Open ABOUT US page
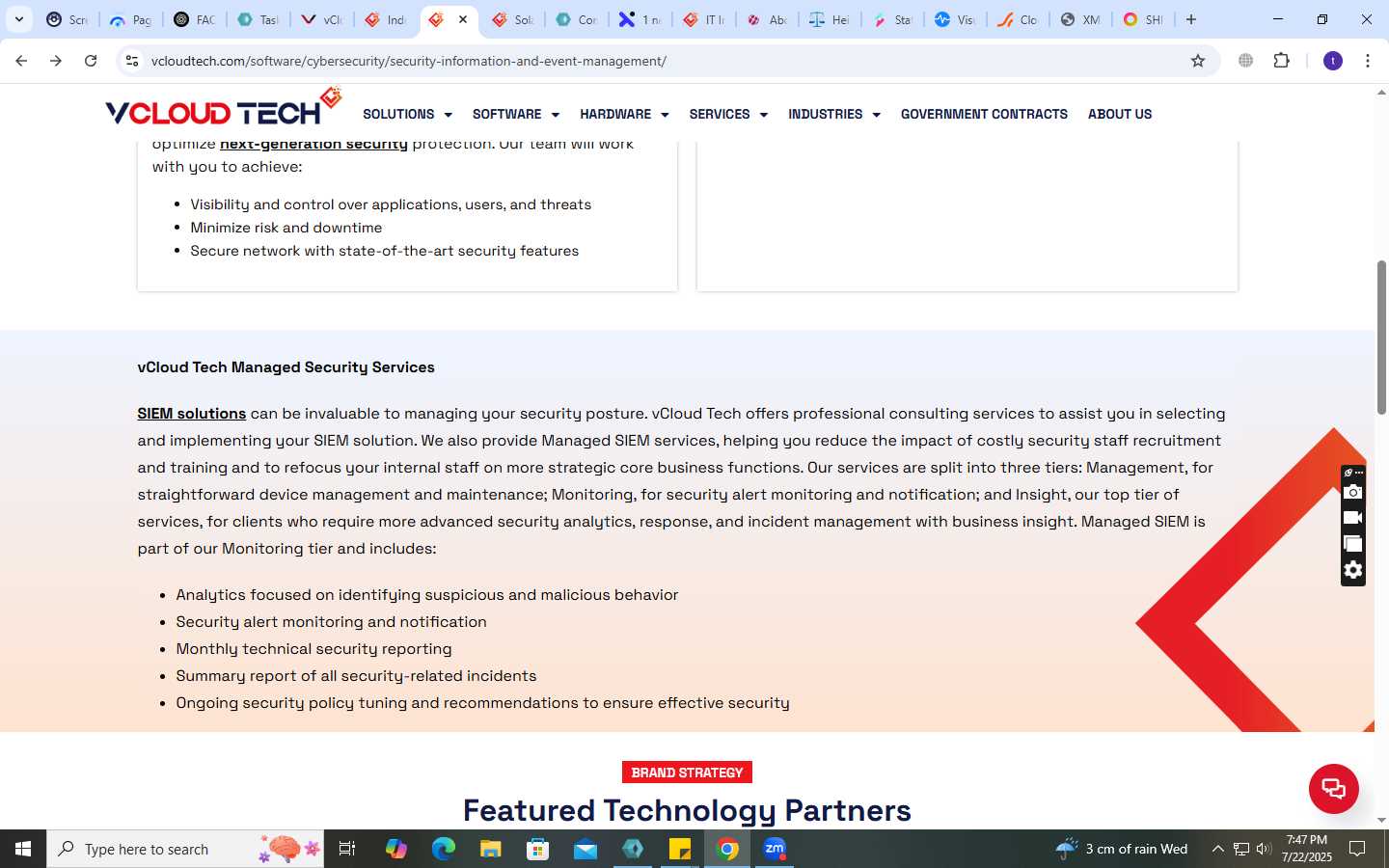 tap(1120, 114)
